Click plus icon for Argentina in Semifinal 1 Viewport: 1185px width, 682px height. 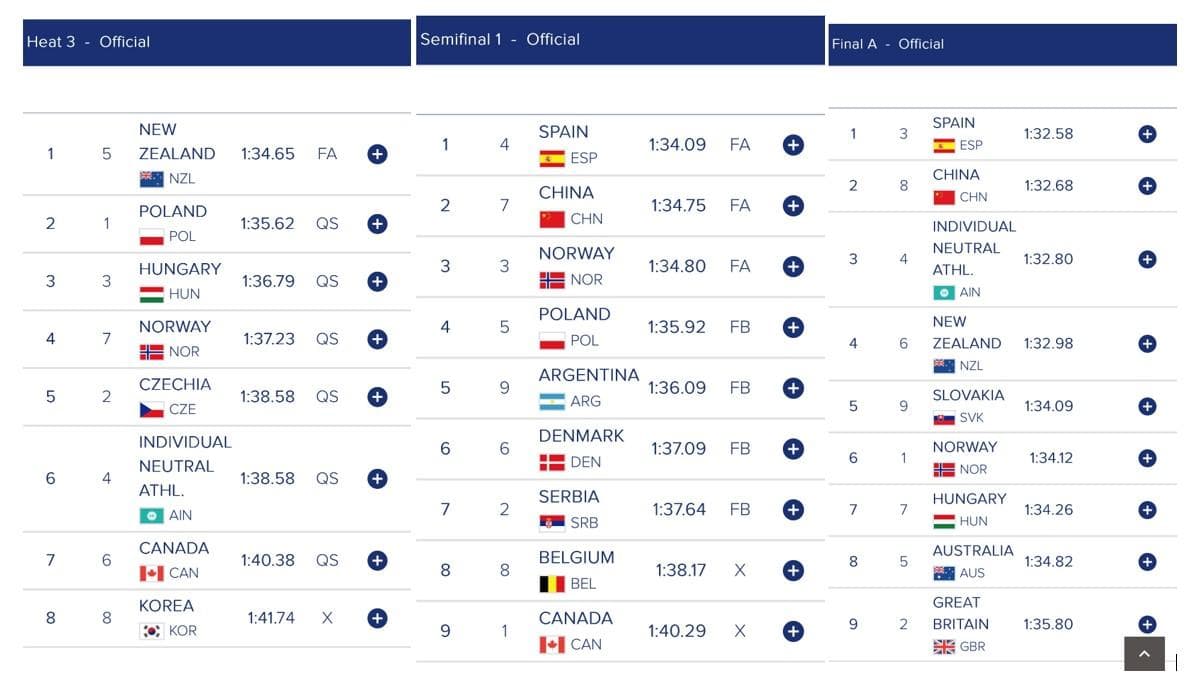click(x=793, y=388)
